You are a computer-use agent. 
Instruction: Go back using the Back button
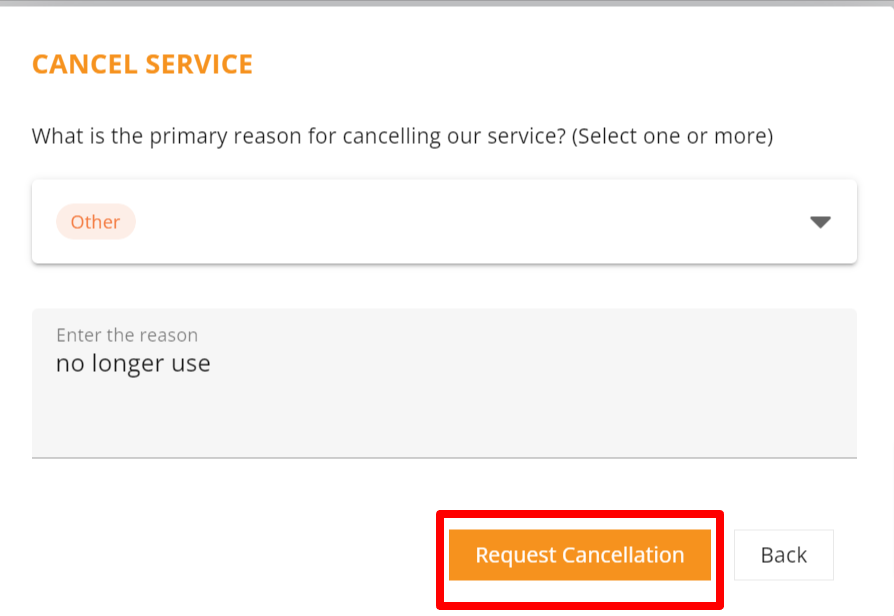click(x=783, y=555)
